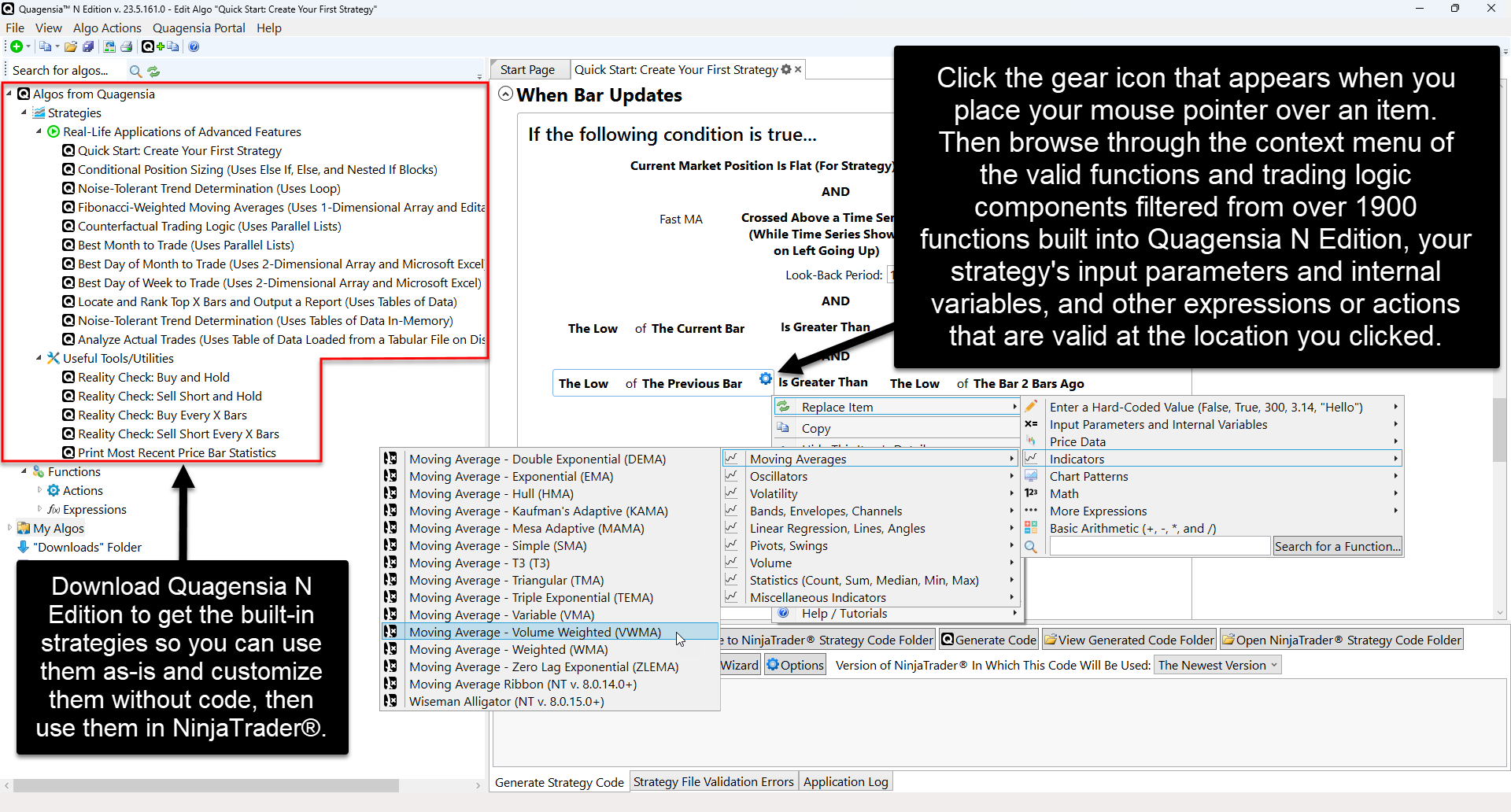1511x812 pixels.
Task: Collapse the When Bar Updates section
Action: (506, 94)
